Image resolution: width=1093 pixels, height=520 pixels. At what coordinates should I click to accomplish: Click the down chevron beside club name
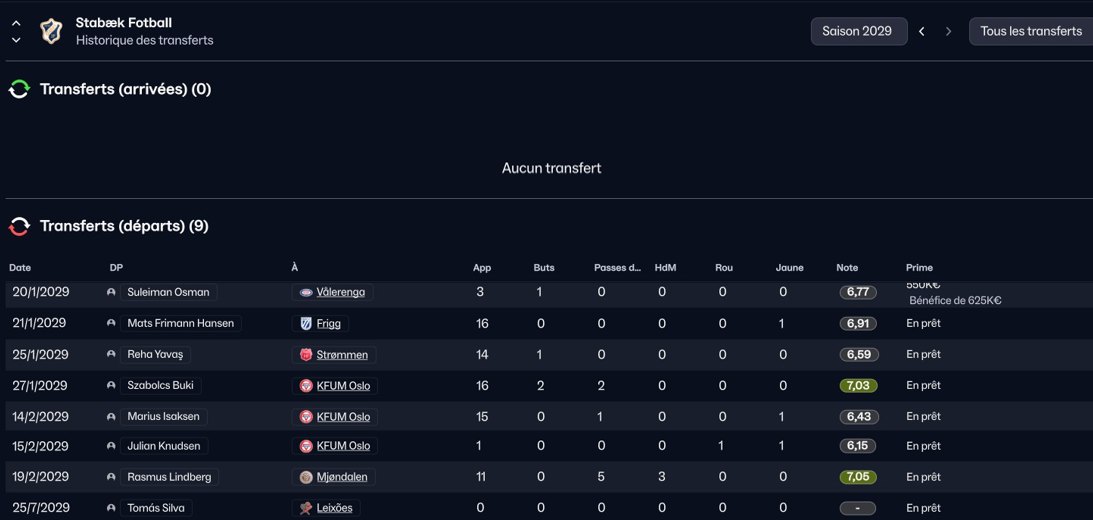[16, 40]
